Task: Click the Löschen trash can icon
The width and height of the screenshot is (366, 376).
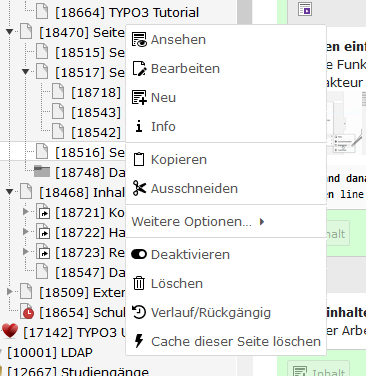Action: click(x=139, y=283)
